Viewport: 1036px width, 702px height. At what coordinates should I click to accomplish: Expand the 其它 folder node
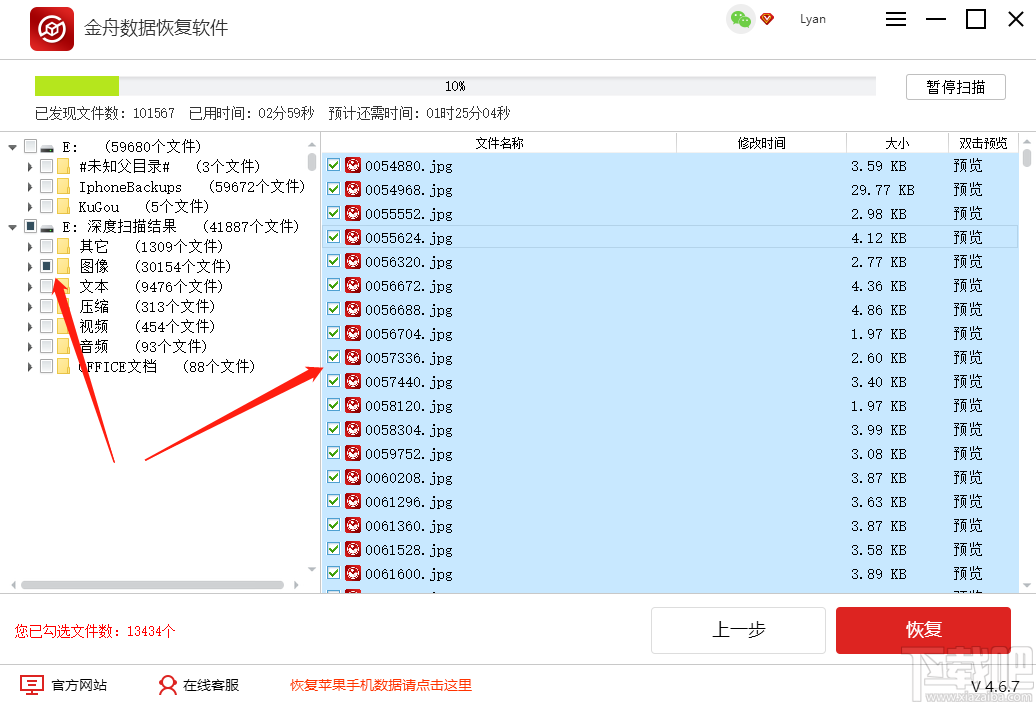30,247
